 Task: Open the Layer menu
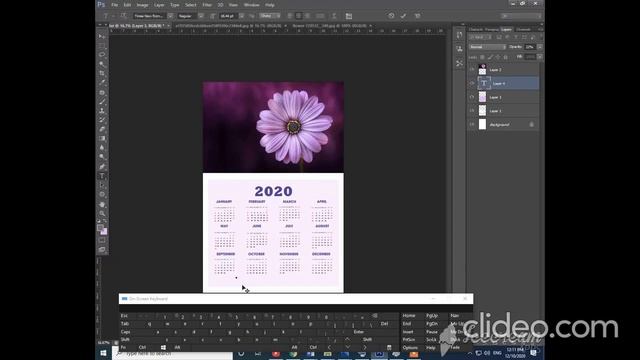(159, 5)
